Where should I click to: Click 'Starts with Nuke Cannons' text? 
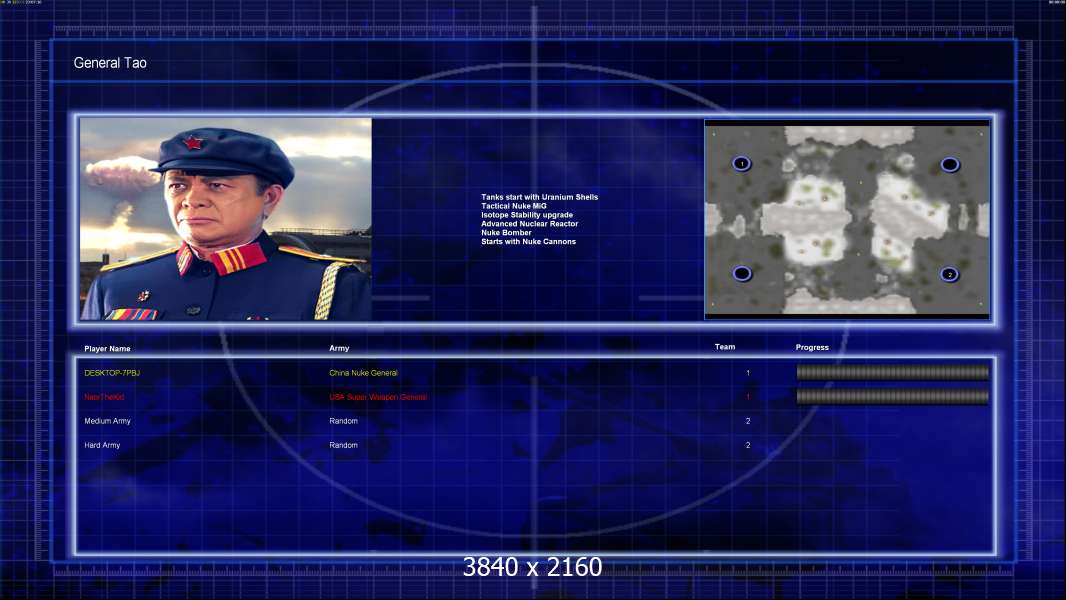(528, 241)
